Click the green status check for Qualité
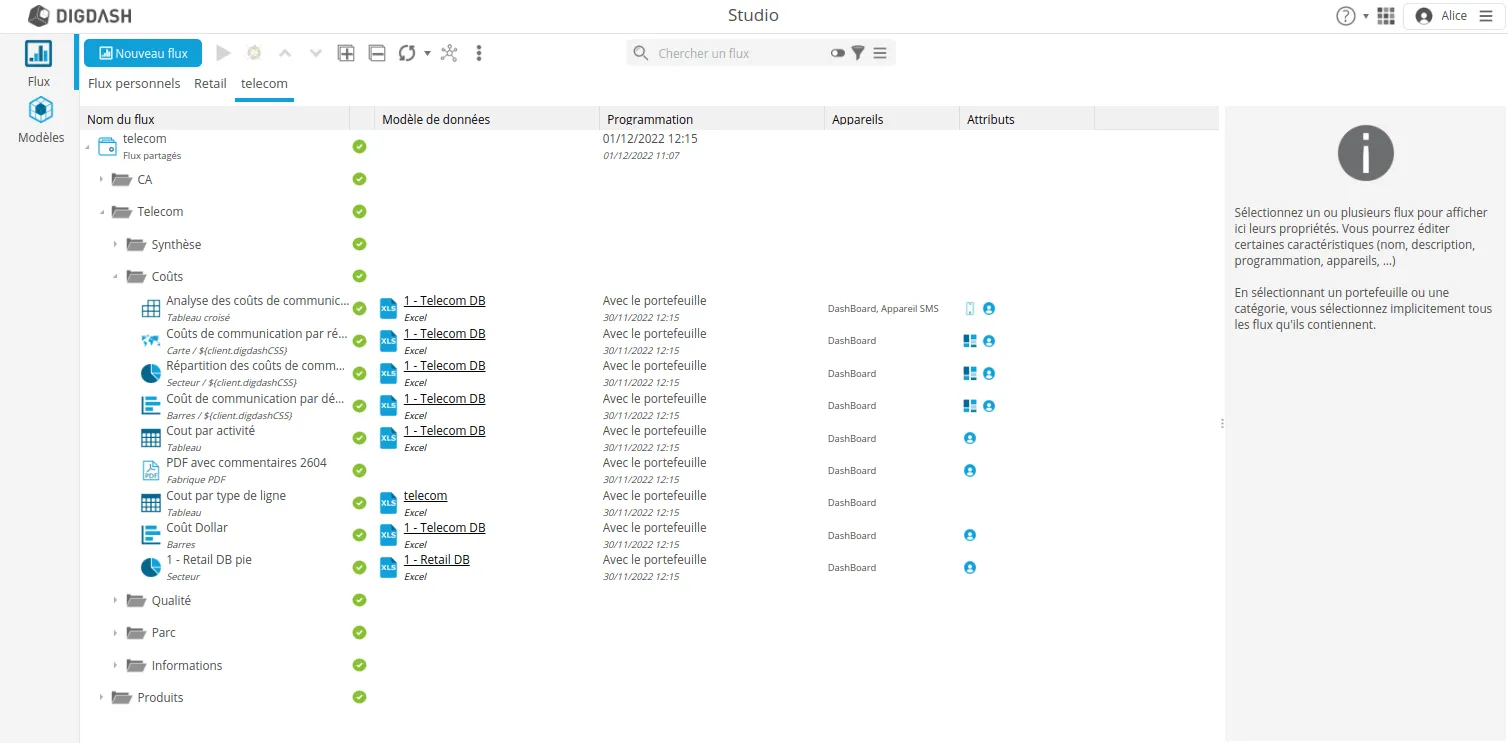This screenshot has height=743, width=1508. pyautogui.click(x=360, y=600)
